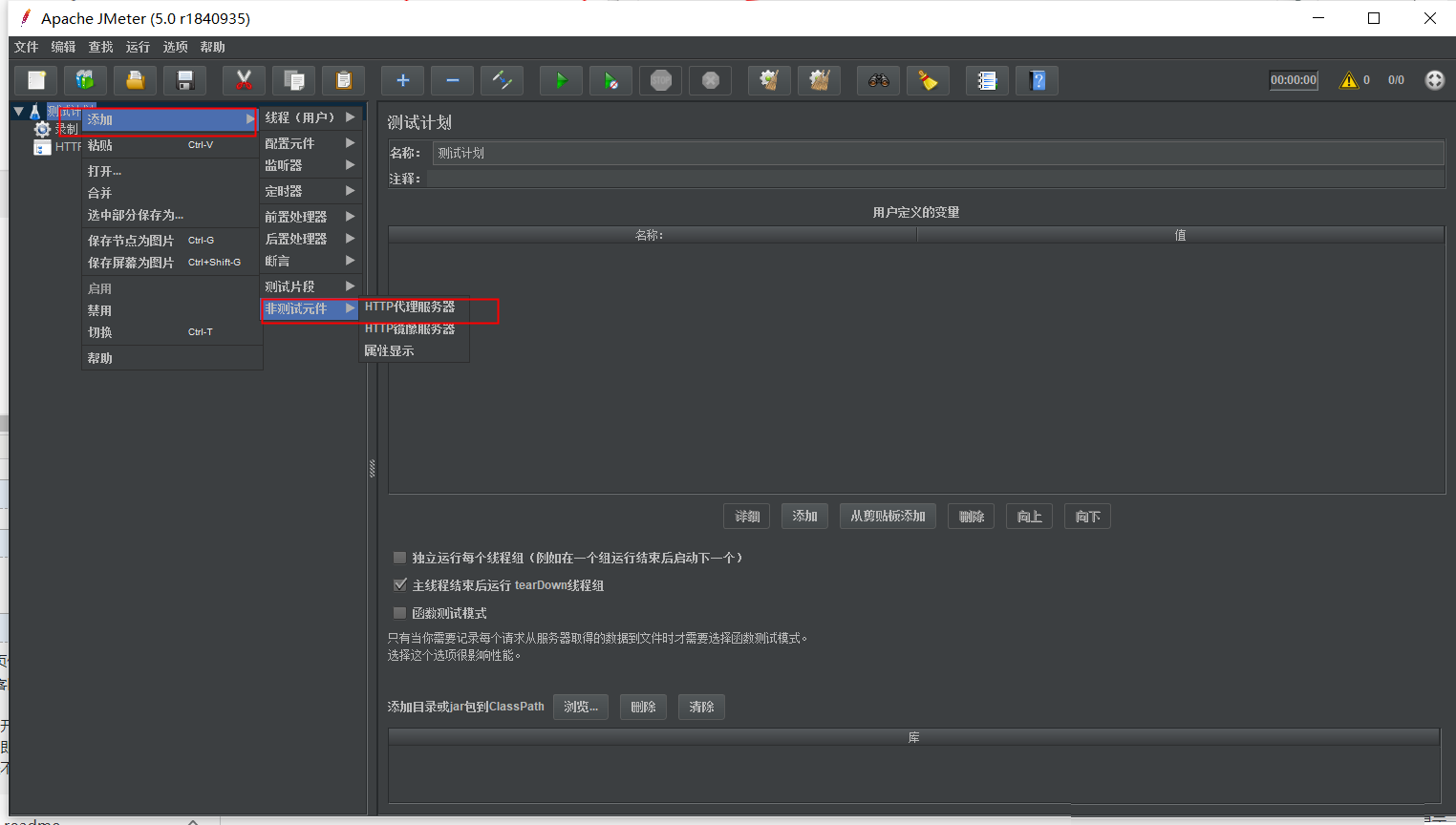Save the test plan with floppy icon
The height and width of the screenshot is (825, 1456).
click(x=184, y=80)
